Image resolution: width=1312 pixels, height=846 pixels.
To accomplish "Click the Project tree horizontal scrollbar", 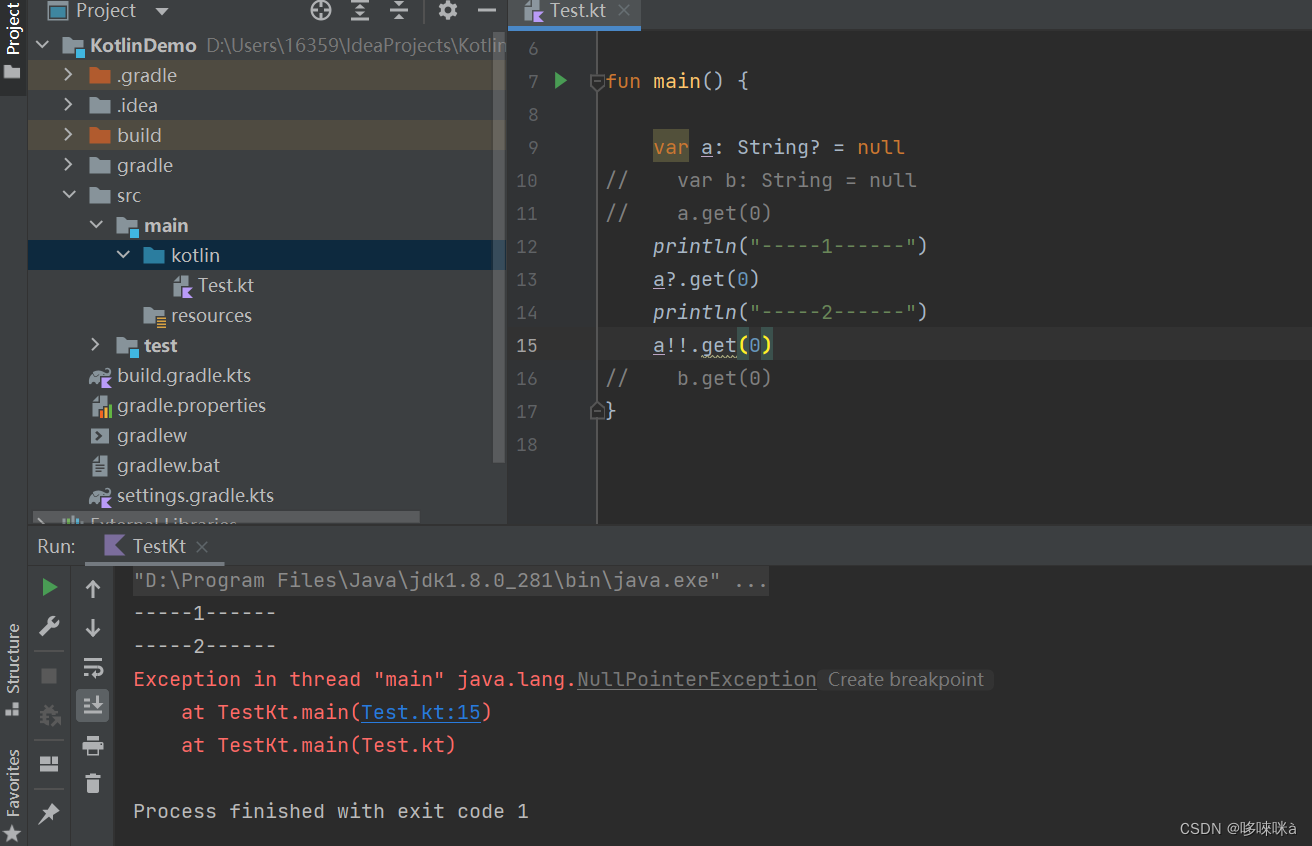I will [x=226, y=518].
